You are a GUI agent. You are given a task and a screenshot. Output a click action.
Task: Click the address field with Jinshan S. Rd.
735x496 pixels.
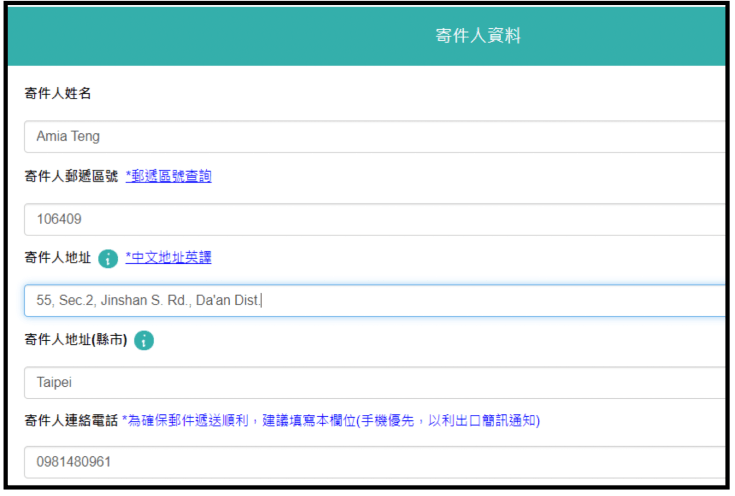(x=375, y=301)
